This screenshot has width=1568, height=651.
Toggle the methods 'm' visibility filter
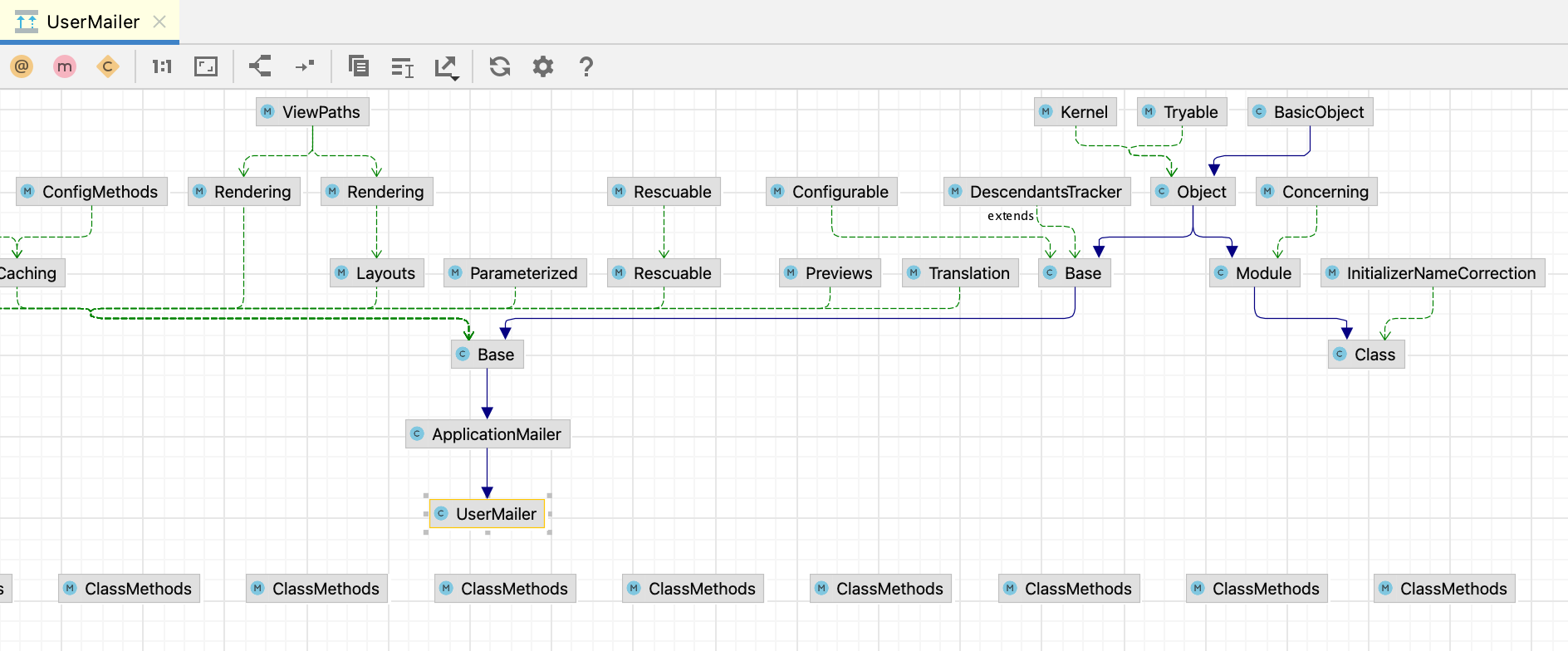[65, 66]
